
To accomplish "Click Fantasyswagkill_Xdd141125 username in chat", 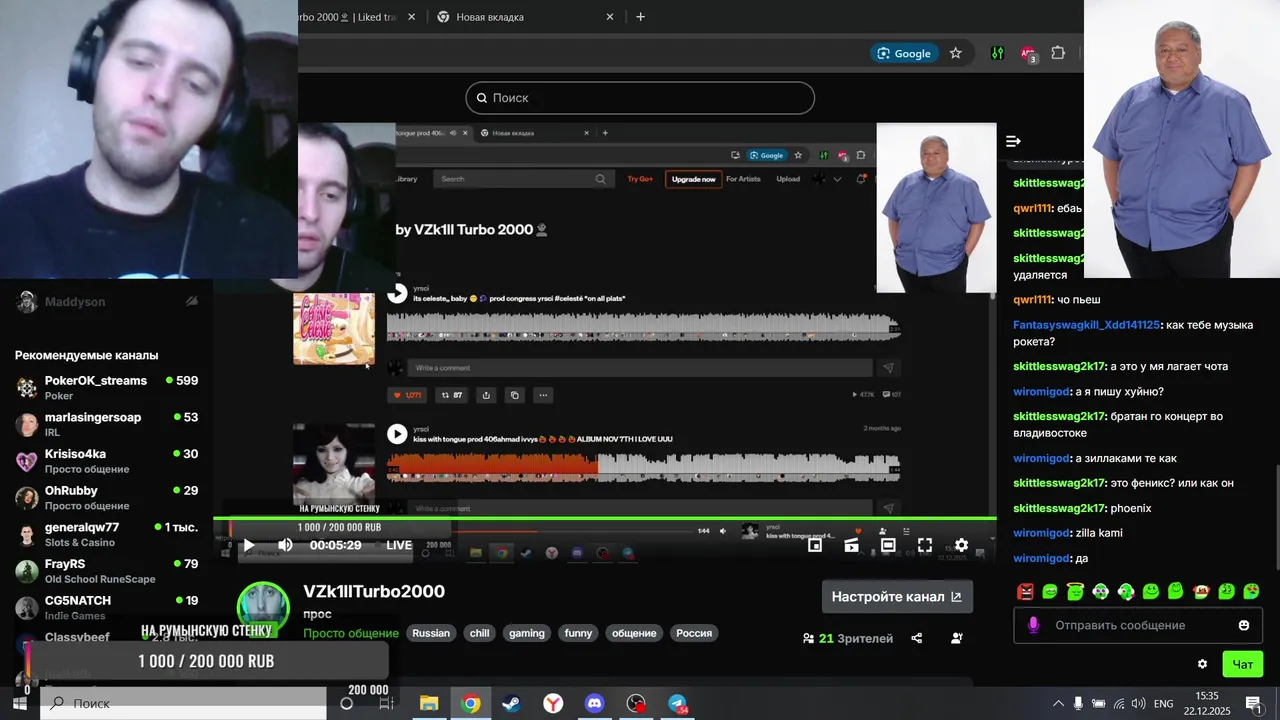I will tap(1086, 325).
